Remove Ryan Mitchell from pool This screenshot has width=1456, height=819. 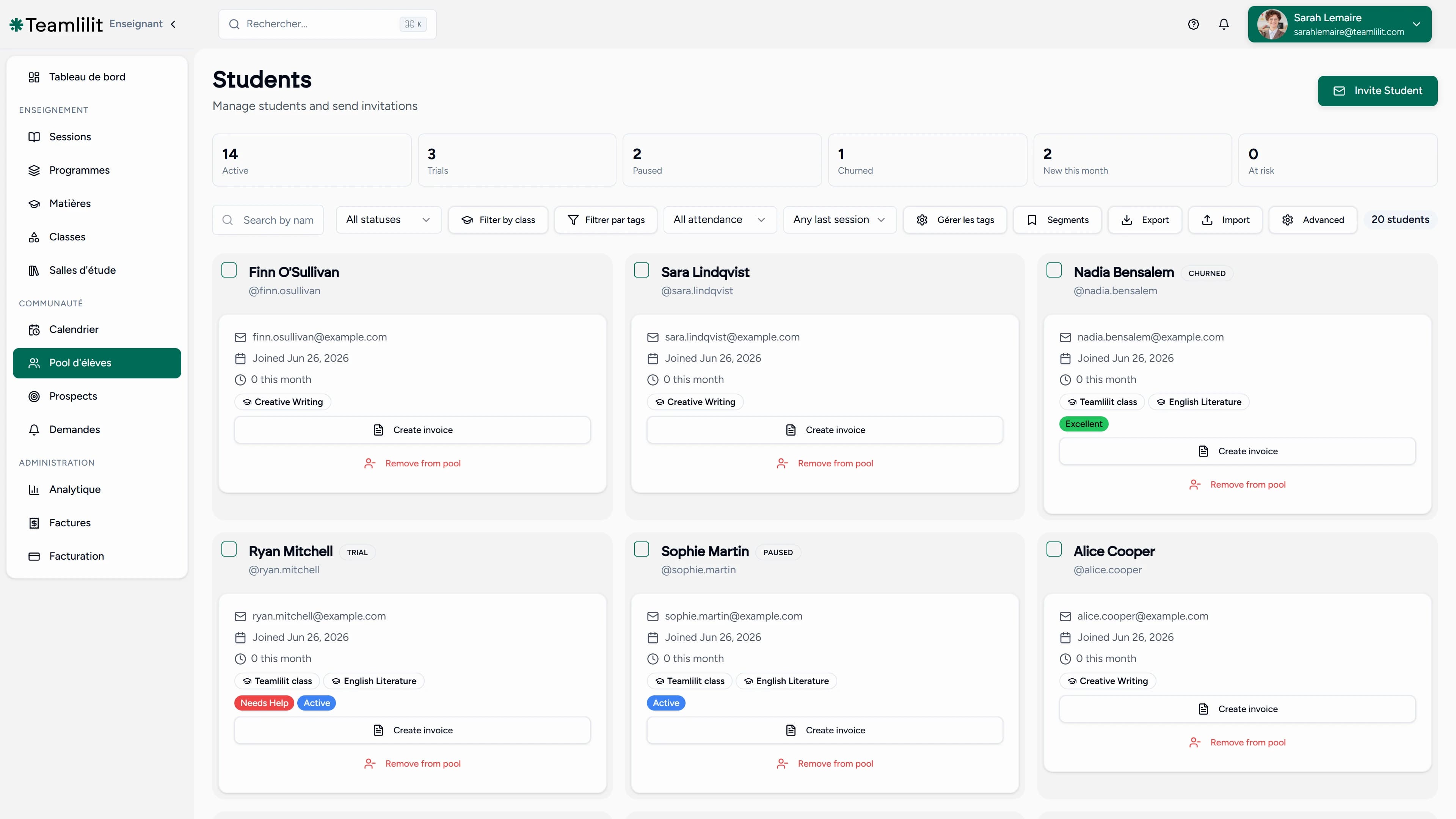[x=413, y=764]
